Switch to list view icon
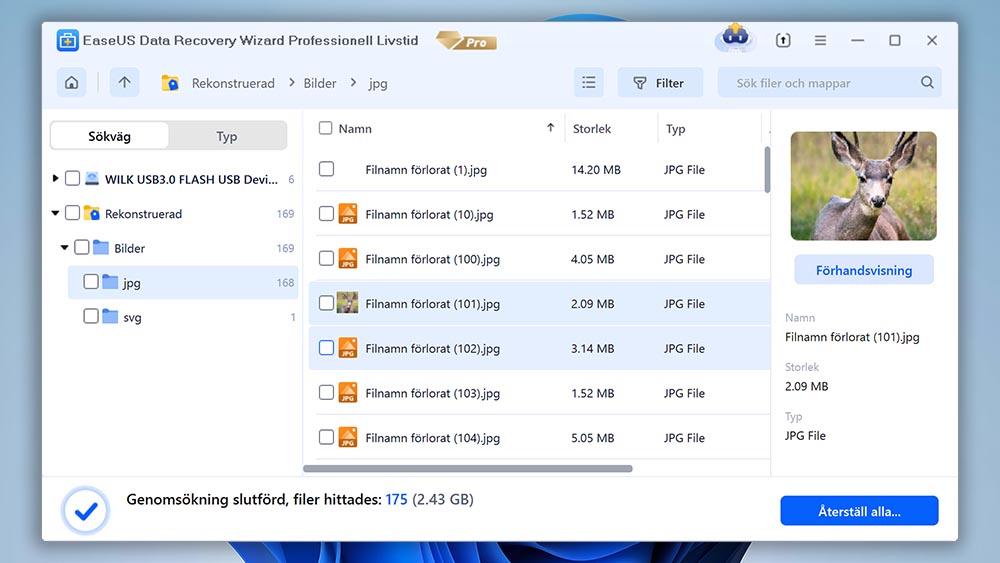Screen dimensions: 1000x563 click(x=589, y=82)
